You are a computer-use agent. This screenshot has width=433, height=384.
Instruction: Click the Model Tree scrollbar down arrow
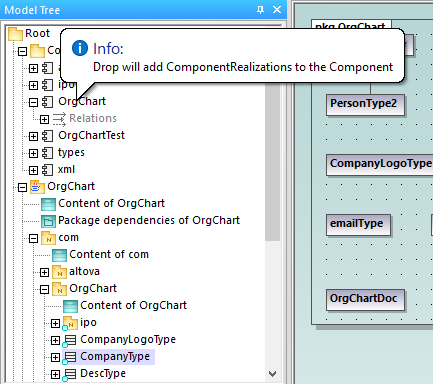pos(272,374)
